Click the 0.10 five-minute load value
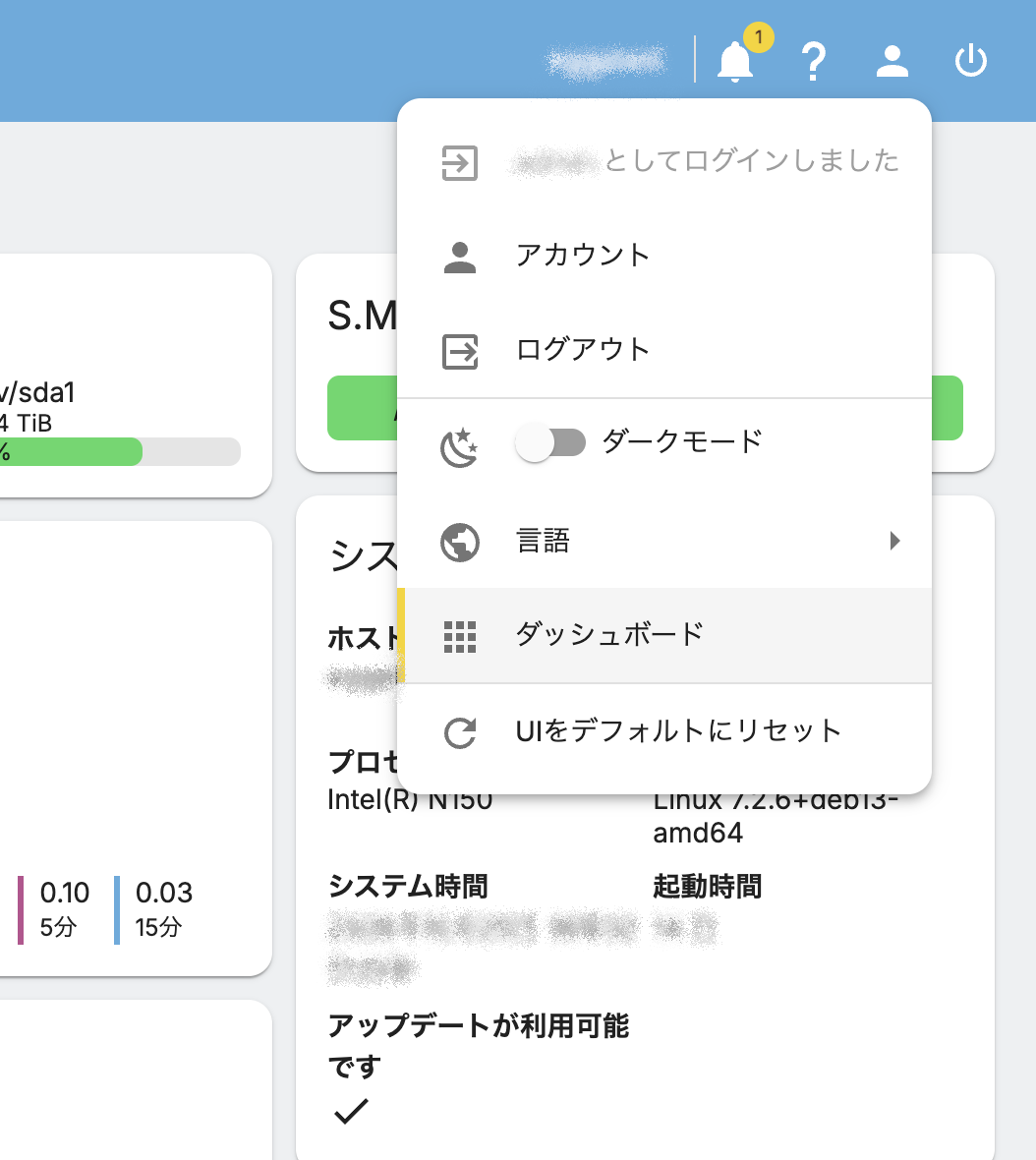The image size is (1036, 1160). click(64, 893)
